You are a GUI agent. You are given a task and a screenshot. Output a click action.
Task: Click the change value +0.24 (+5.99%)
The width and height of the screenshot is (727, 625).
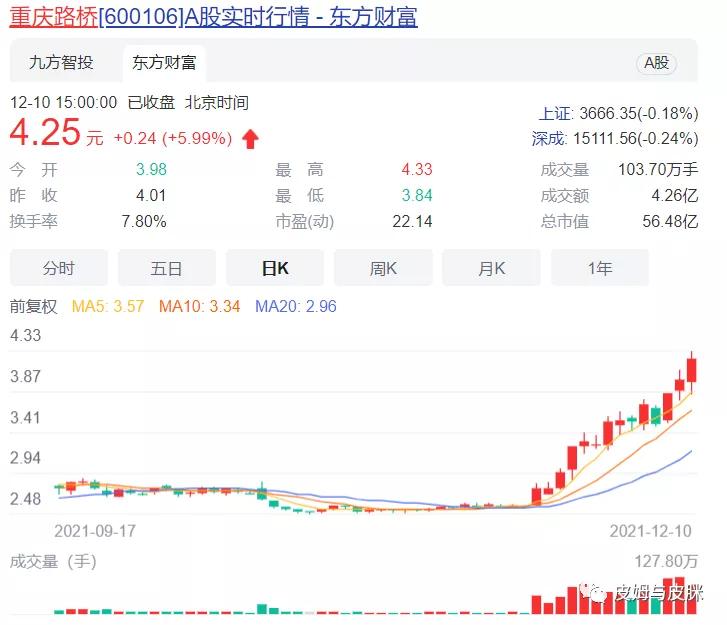pos(173,138)
